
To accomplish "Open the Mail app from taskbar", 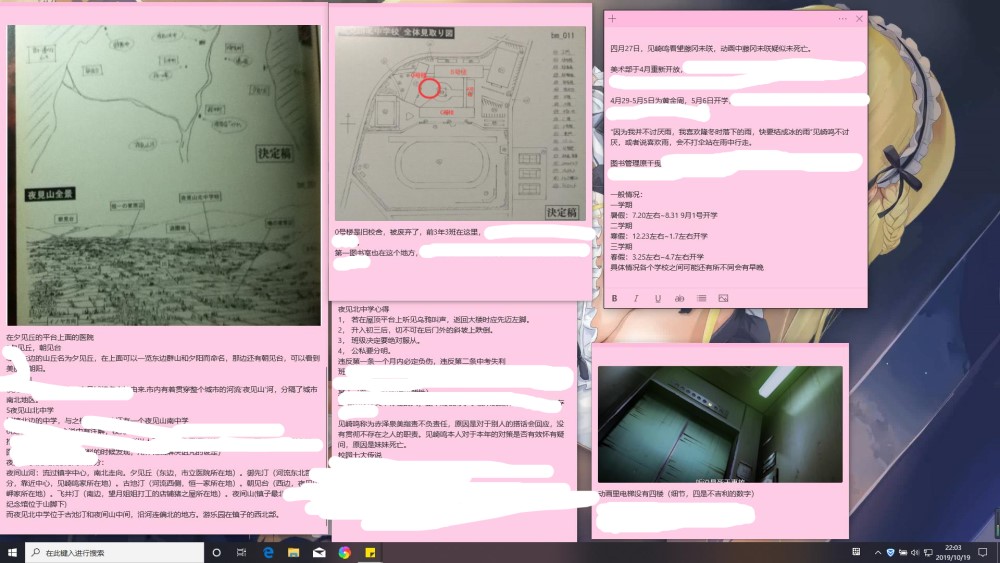I will click(319, 552).
